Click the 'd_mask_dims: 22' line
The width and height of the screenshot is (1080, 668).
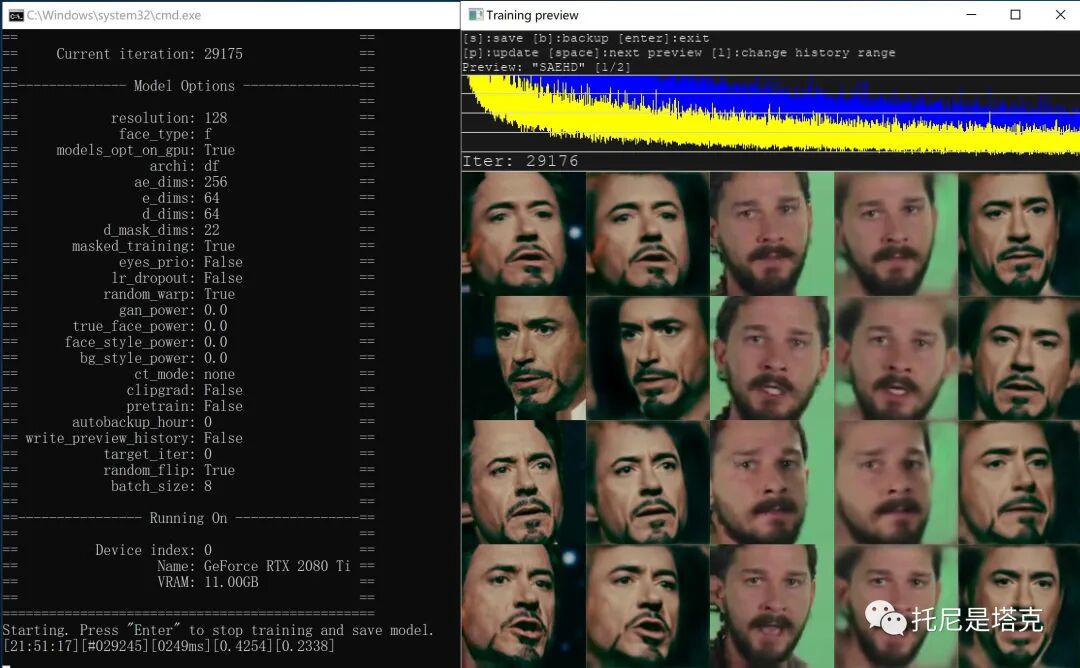click(x=161, y=230)
